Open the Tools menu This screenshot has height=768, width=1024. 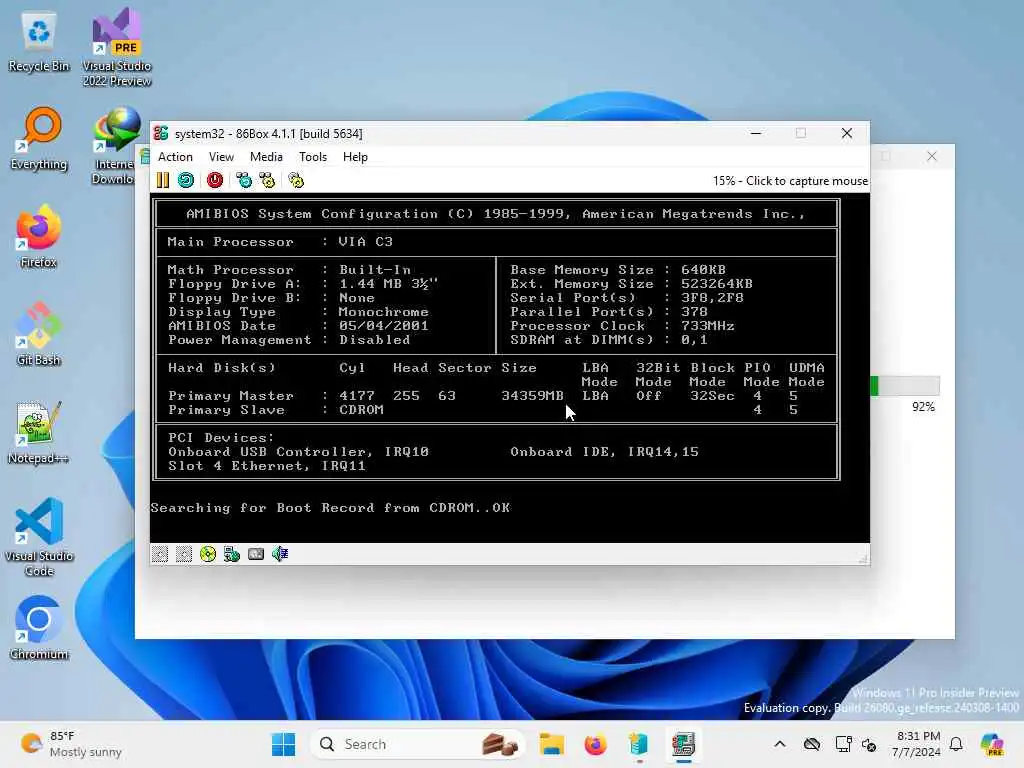pos(313,157)
